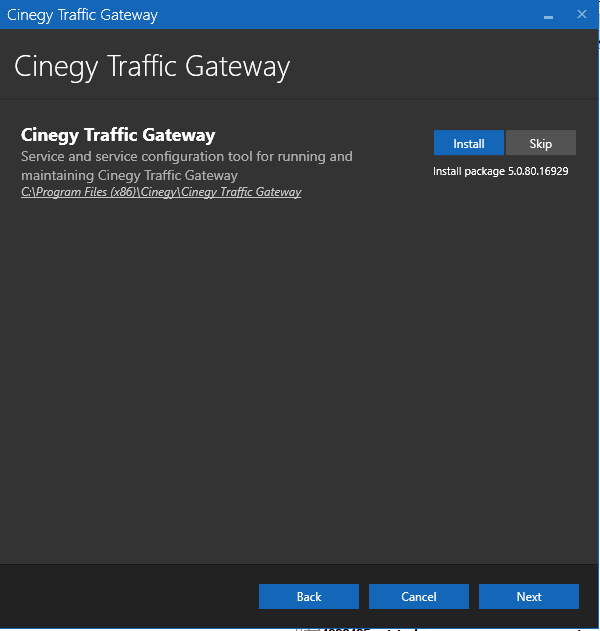Screen dimensions: 600x631
Task: Cancel the installation wizard
Action: 419,596
